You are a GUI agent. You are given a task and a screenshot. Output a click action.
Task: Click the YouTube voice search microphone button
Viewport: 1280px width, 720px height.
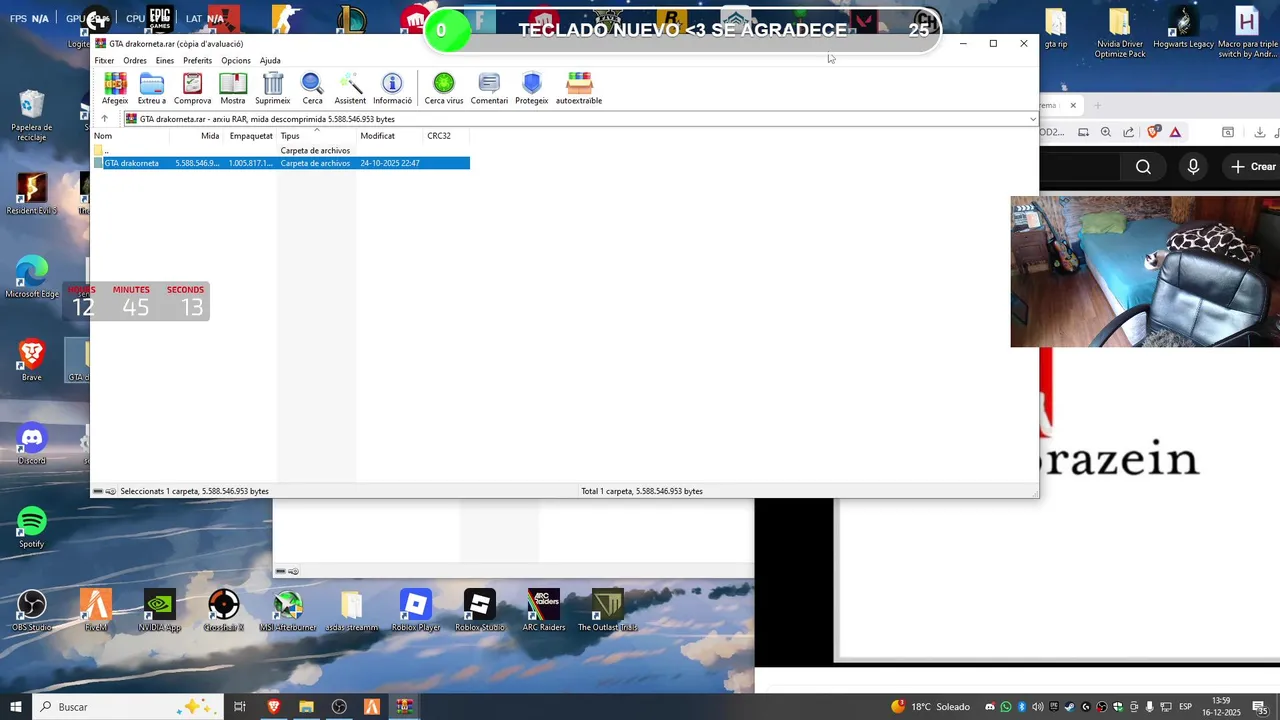1193,167
